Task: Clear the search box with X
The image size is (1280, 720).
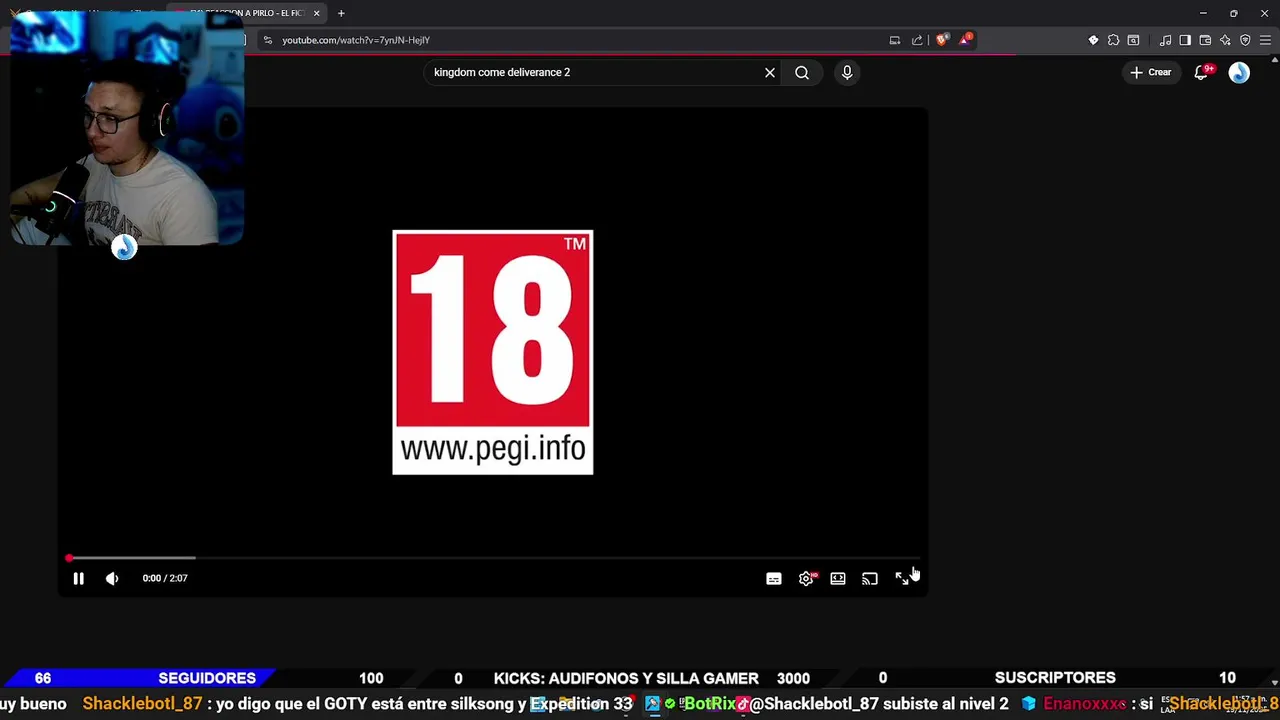Action: pos(770,72)
